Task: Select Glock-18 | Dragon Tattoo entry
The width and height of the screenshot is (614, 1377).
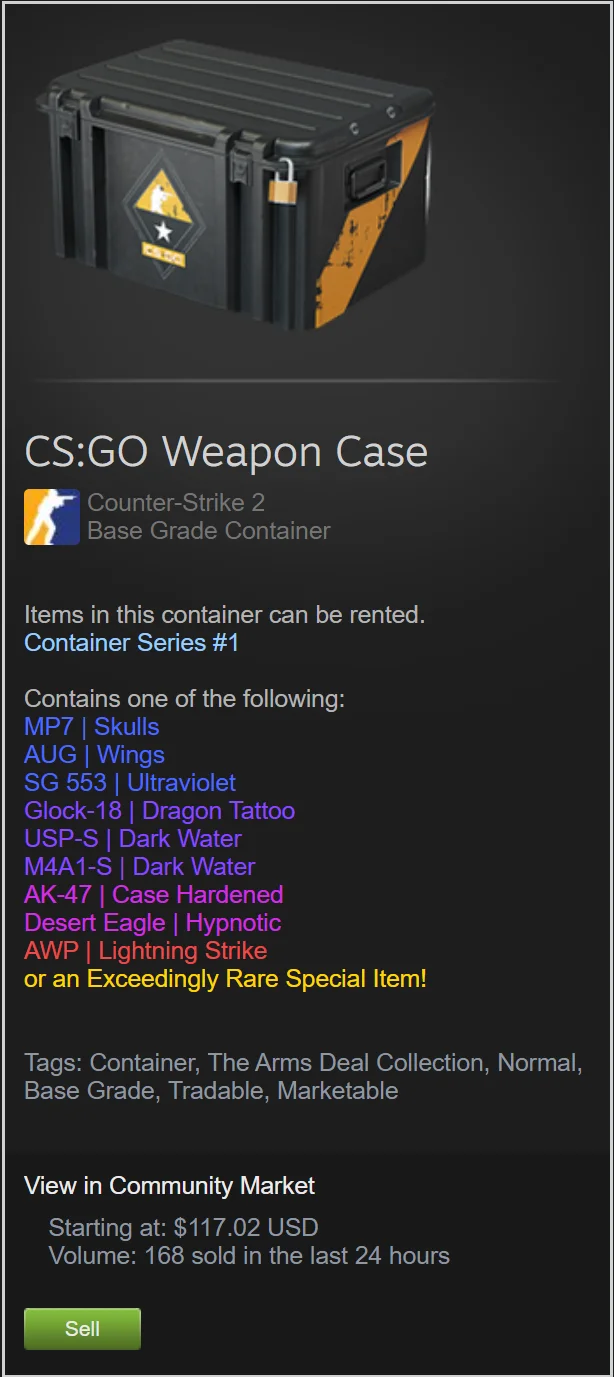Action: [160, 811]
